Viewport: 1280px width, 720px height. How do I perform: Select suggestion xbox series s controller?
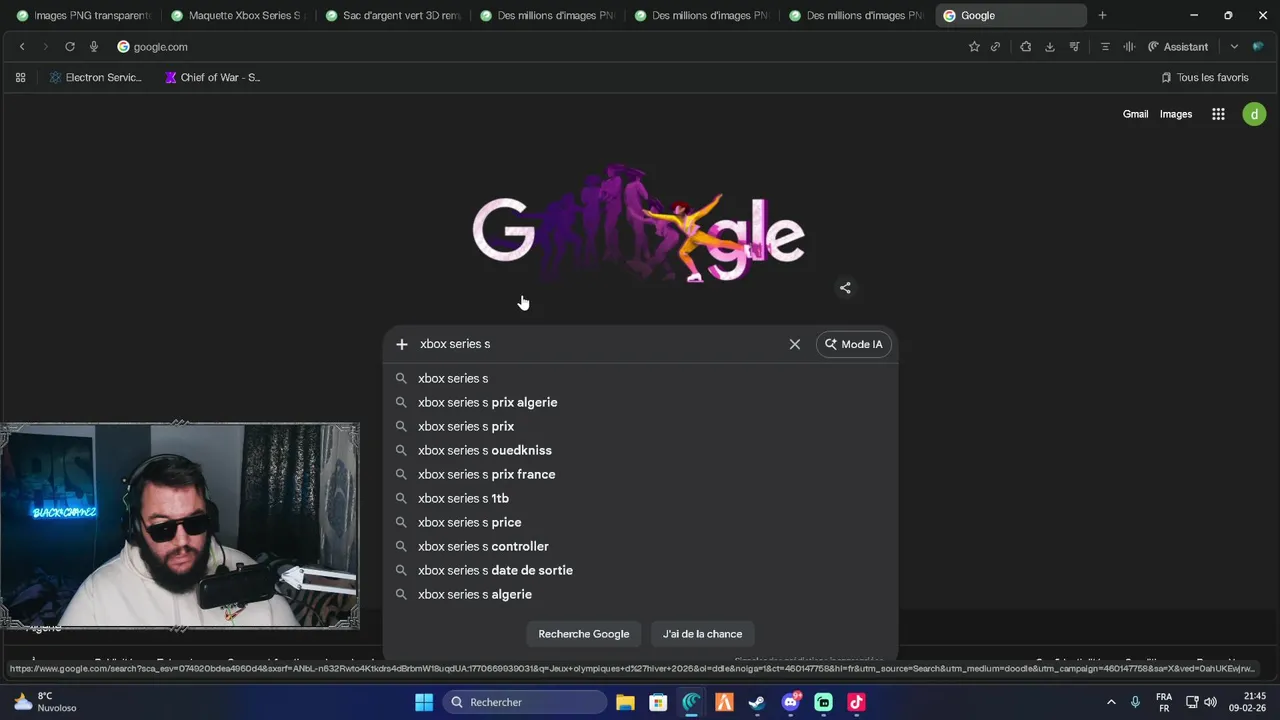(x=640, y=546)
